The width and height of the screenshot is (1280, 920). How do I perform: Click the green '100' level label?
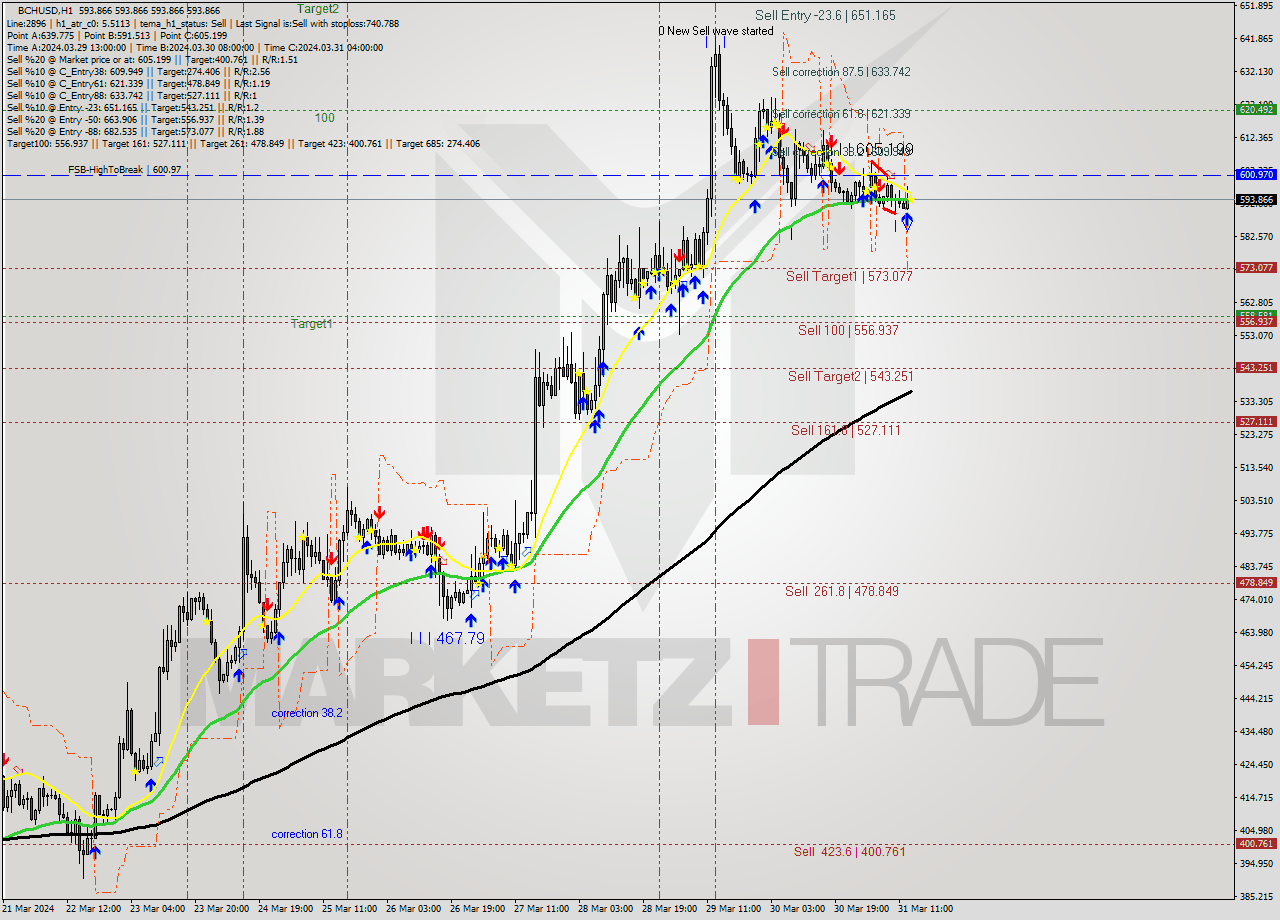(x=325, y=118)
